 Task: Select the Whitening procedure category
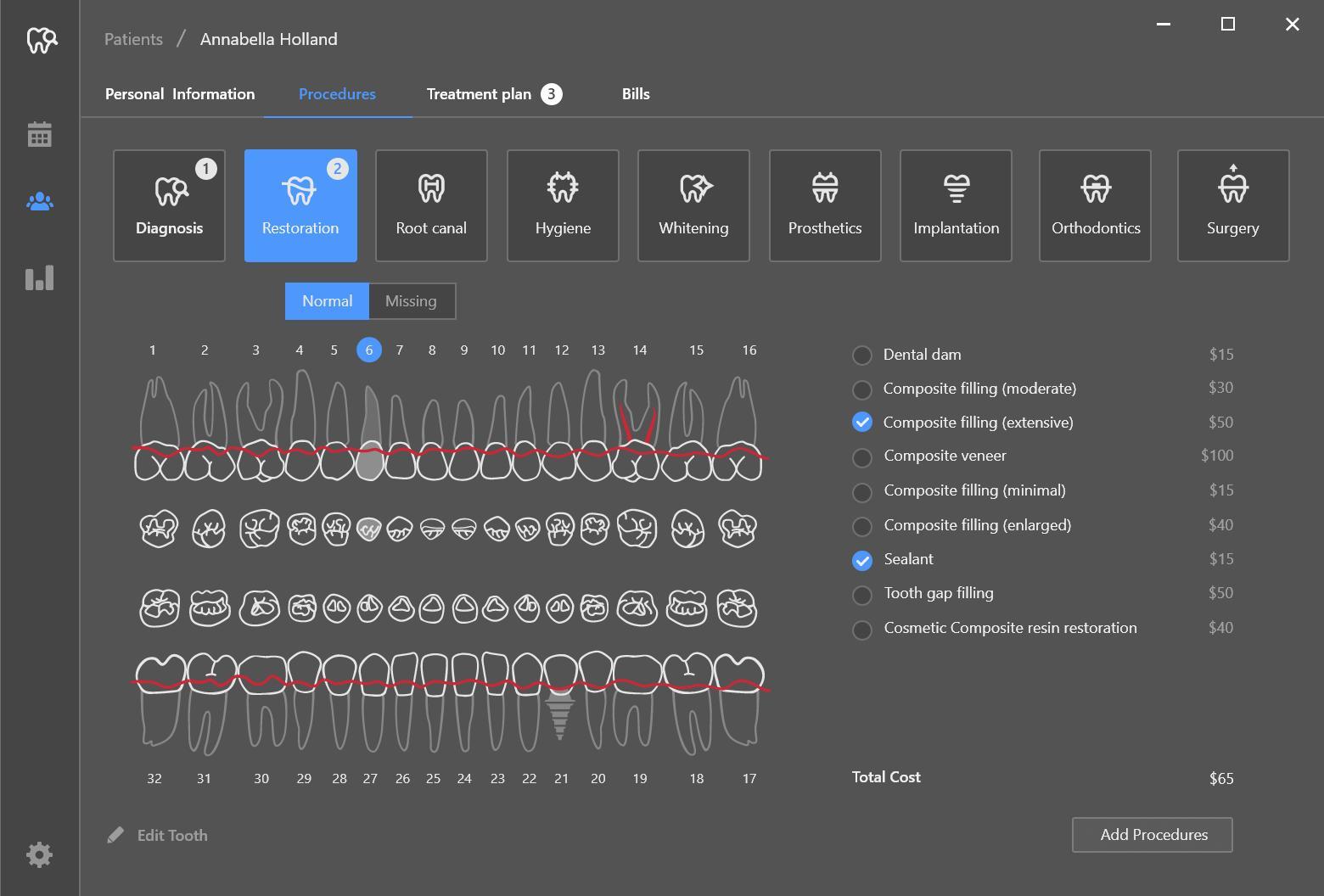coord(693,205)
